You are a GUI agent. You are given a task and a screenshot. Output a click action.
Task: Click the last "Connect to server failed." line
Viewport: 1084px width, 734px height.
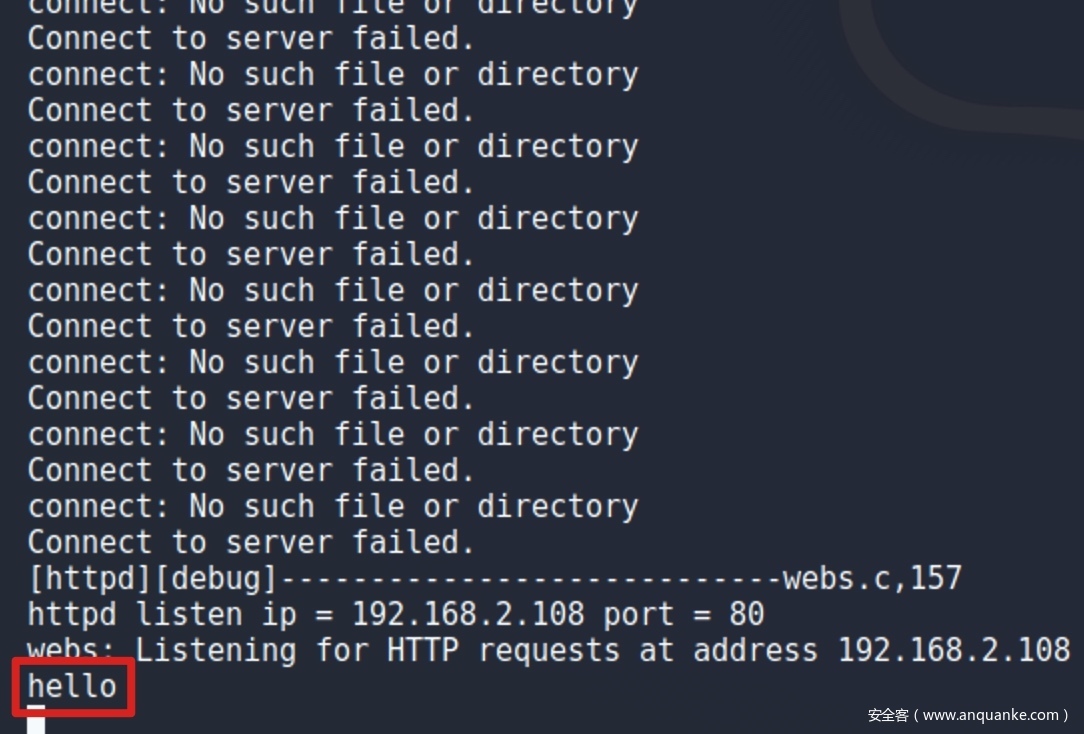pos(251,542)
